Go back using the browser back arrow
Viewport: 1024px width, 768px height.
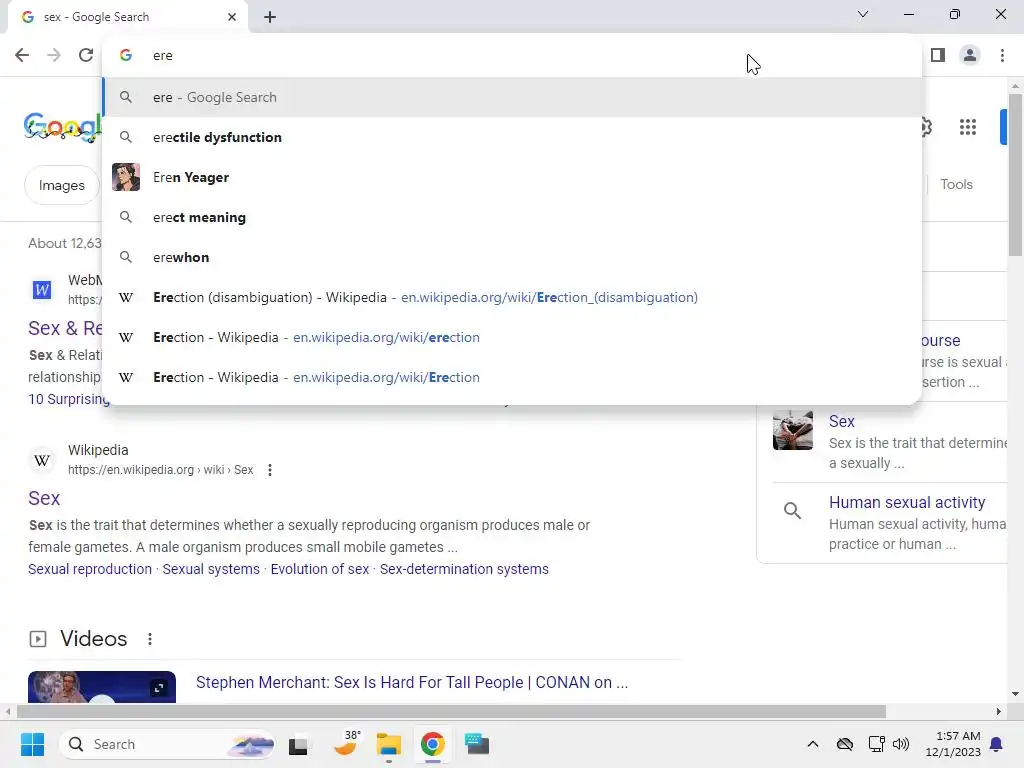point(22,55)
